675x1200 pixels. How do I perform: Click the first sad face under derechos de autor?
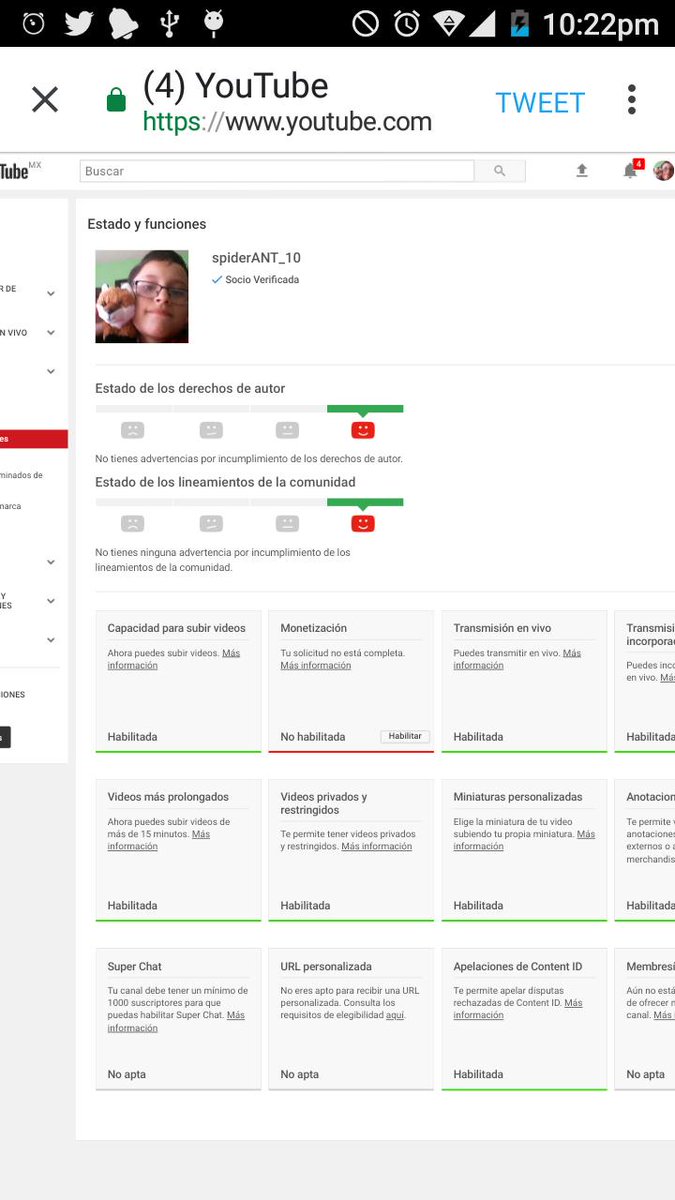(x=132, y=430)
